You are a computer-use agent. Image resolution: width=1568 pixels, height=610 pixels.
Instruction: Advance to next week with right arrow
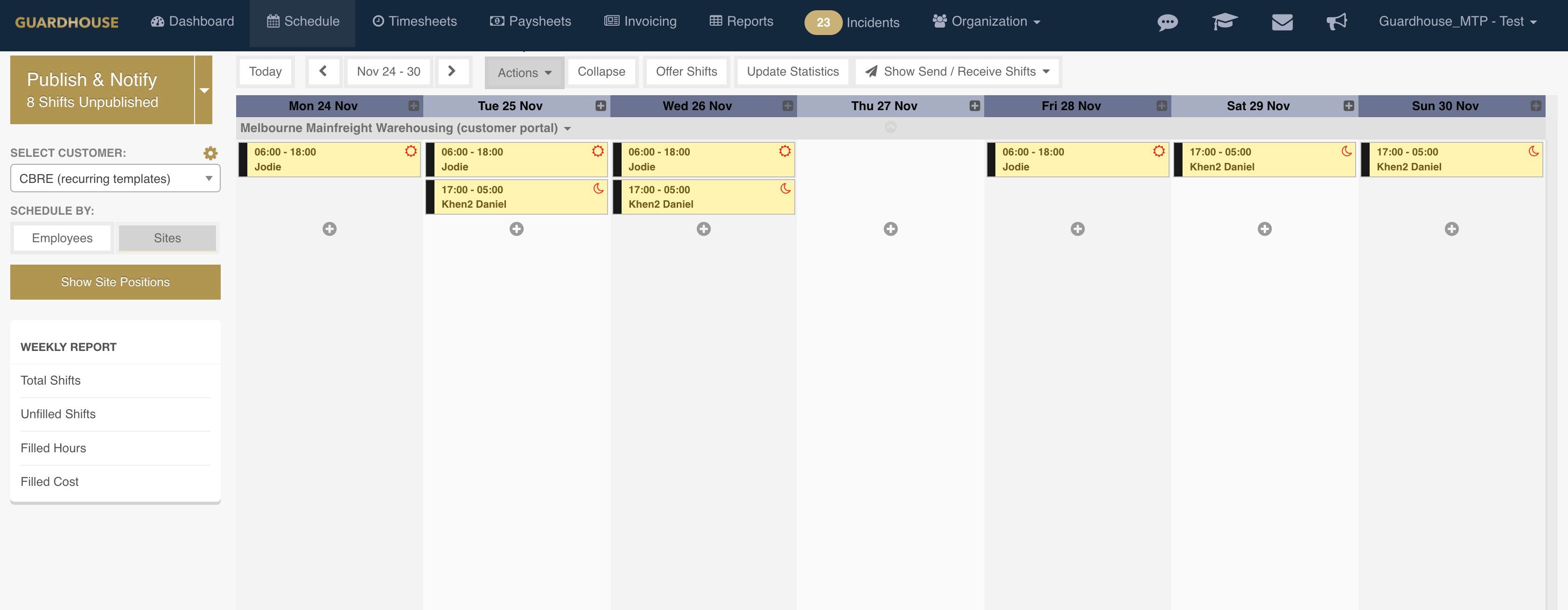click(x=452, y=71)
